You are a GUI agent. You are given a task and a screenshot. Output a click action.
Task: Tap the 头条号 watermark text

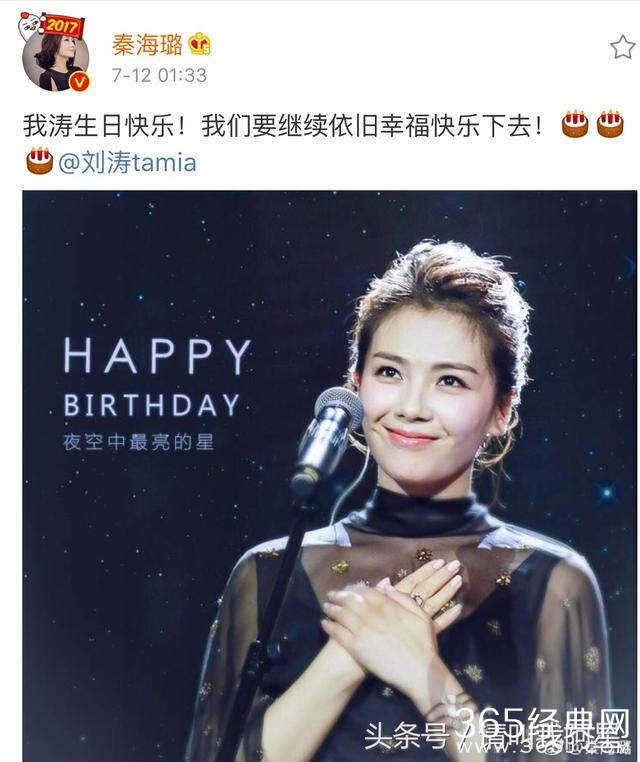click(x=406, y=735)
